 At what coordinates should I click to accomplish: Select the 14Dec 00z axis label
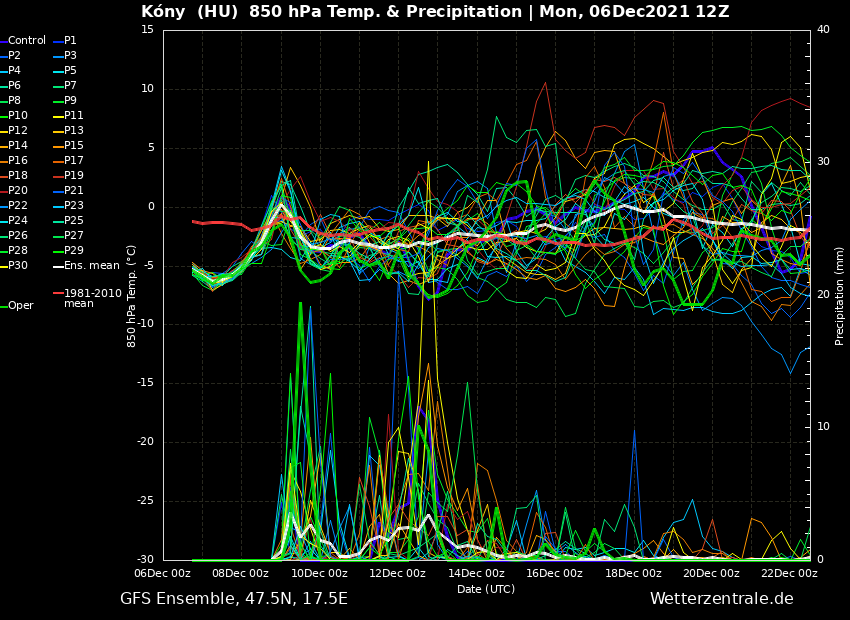[x=476, y=573]
